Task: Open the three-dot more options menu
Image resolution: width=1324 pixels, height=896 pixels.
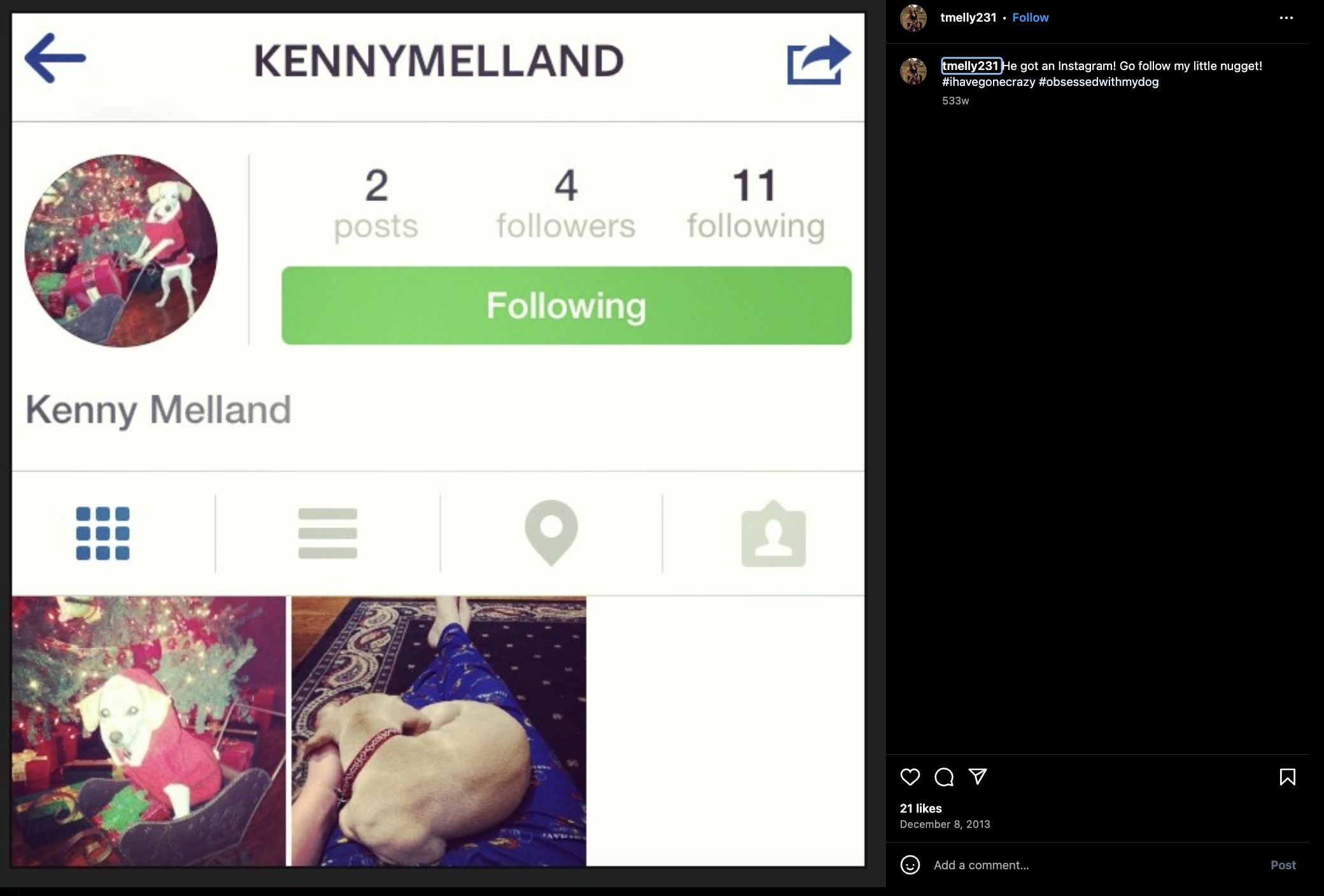Action: click(x=1286, y=18)
